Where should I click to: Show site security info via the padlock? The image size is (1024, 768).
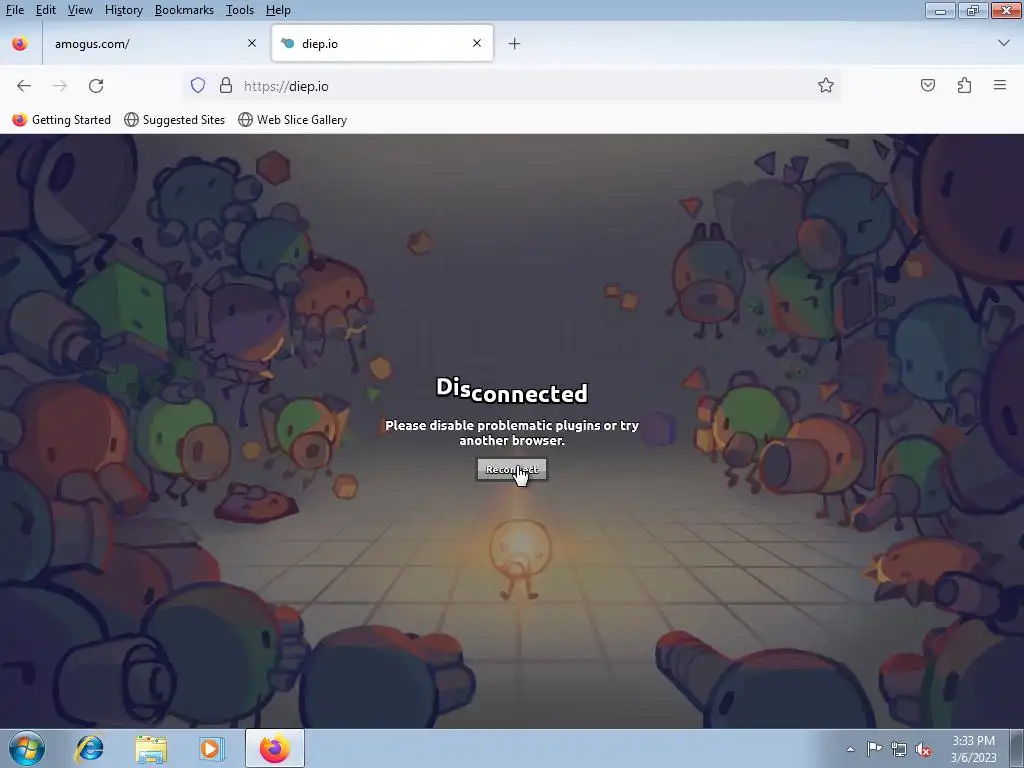(226, 86)
